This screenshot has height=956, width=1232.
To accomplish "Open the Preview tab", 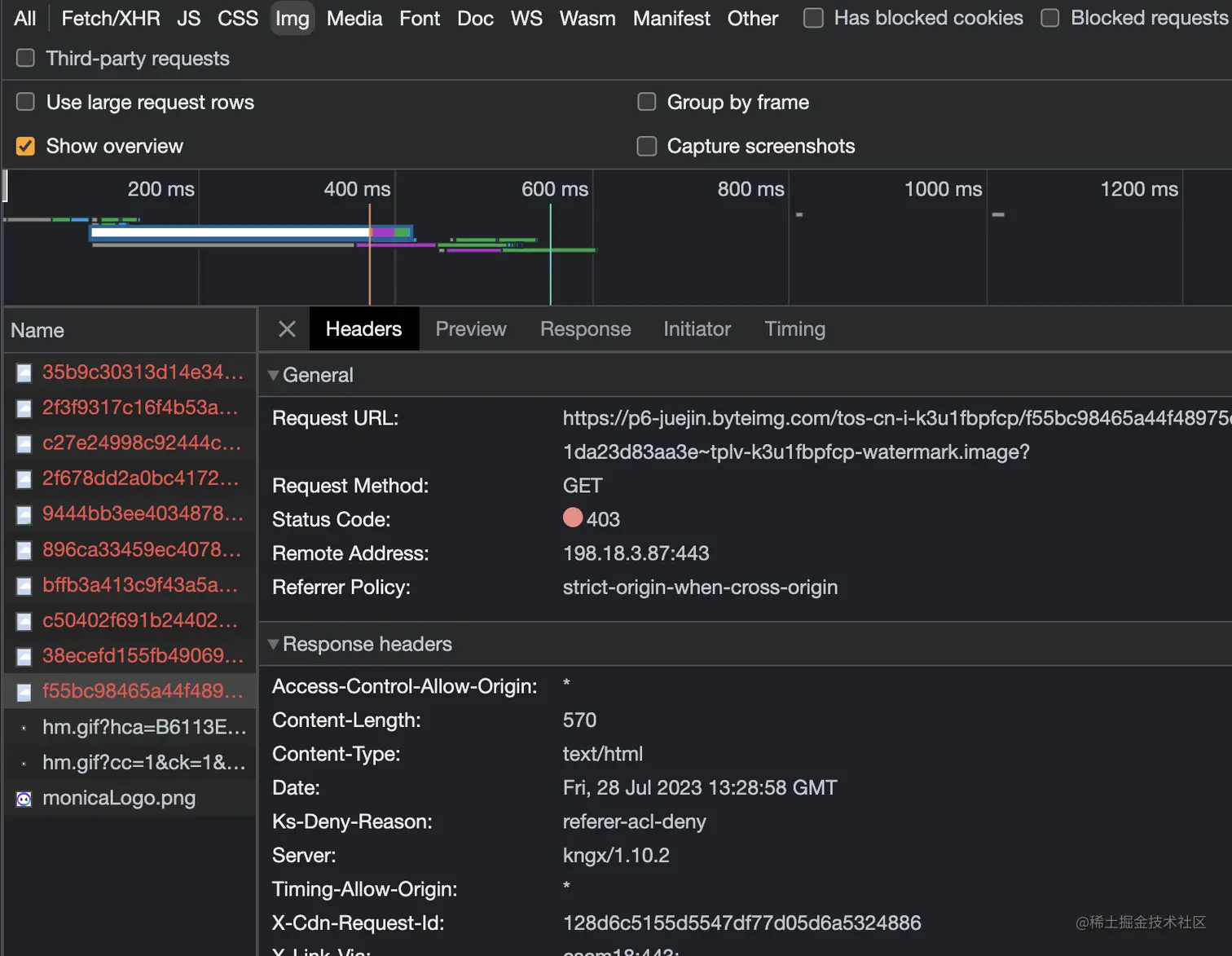I will pyautogui.click(x=470, y=329).
